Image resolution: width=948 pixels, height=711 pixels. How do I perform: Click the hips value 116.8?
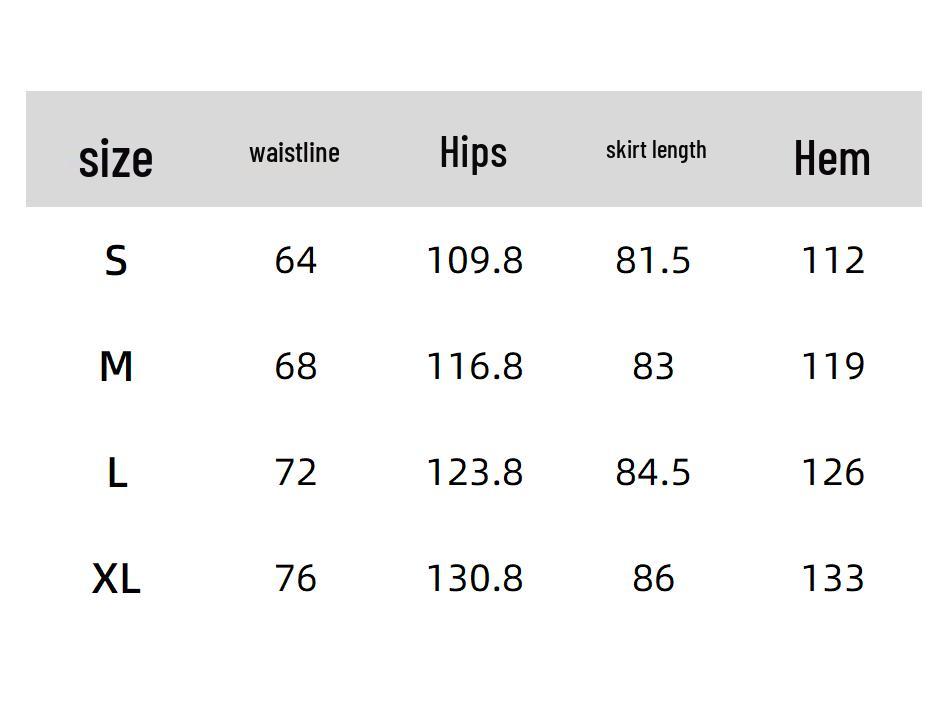pyautogui.click(x=475, y=367)
